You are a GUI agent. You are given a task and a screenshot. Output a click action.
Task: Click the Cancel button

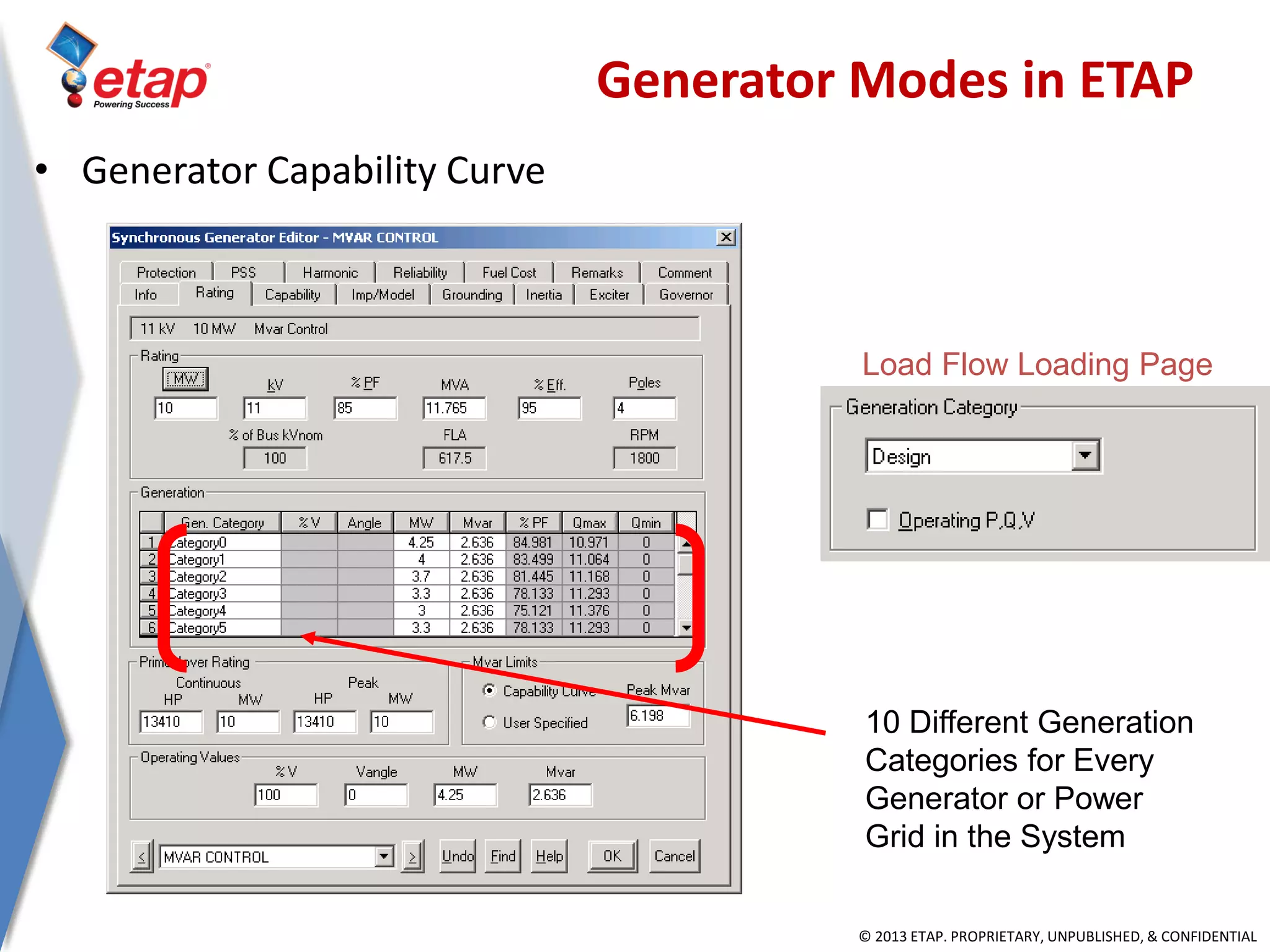(x=675, y=857)
